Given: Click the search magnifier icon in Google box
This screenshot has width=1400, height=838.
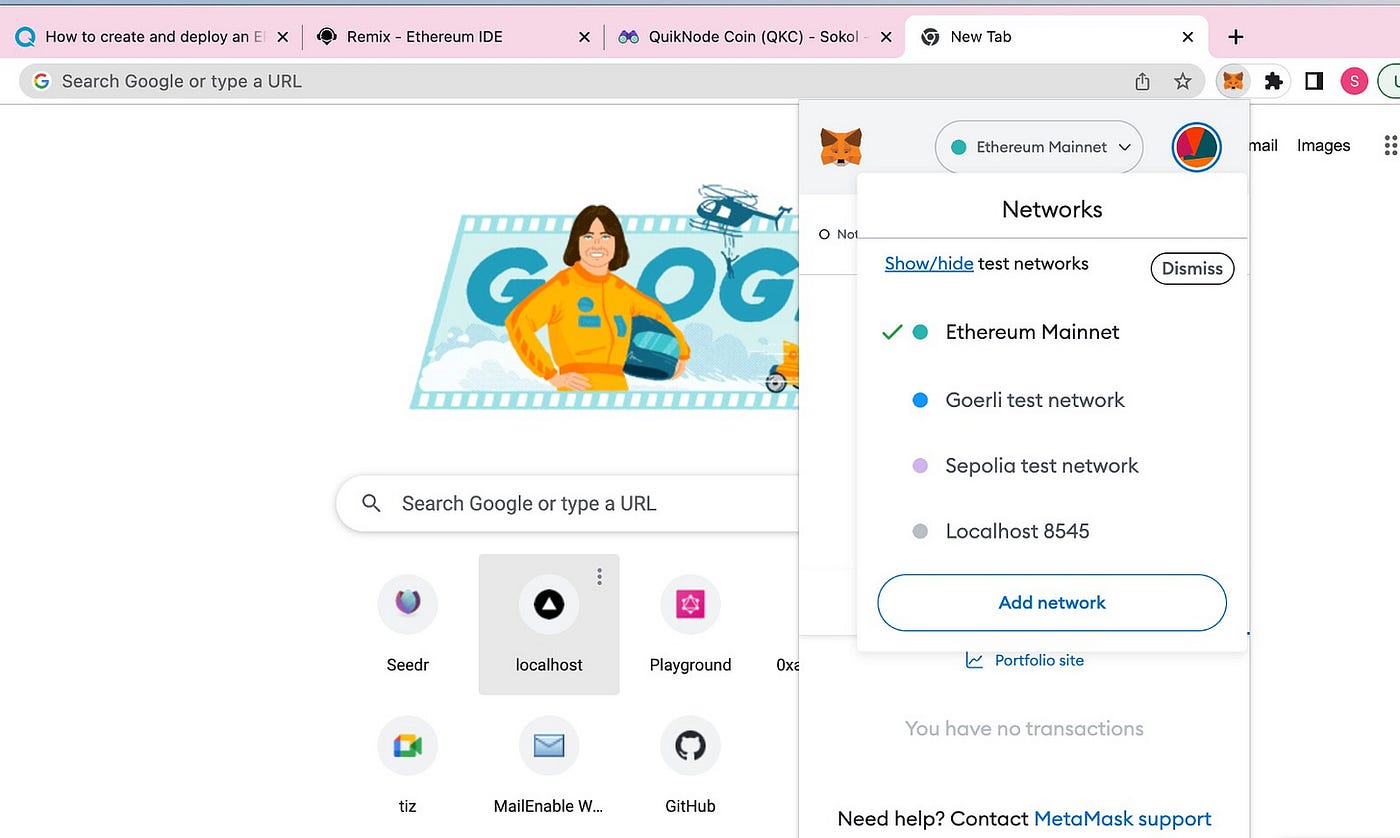Looking at the screenshot, I should pos(371,503).
